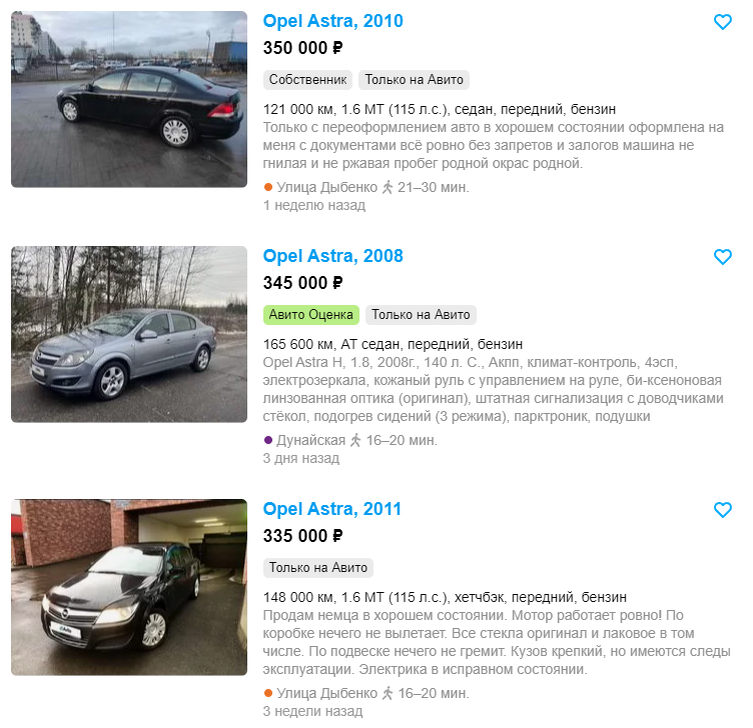
Task: Click Только на Авито badge on 2010 listing
Action: pos(414,80)
